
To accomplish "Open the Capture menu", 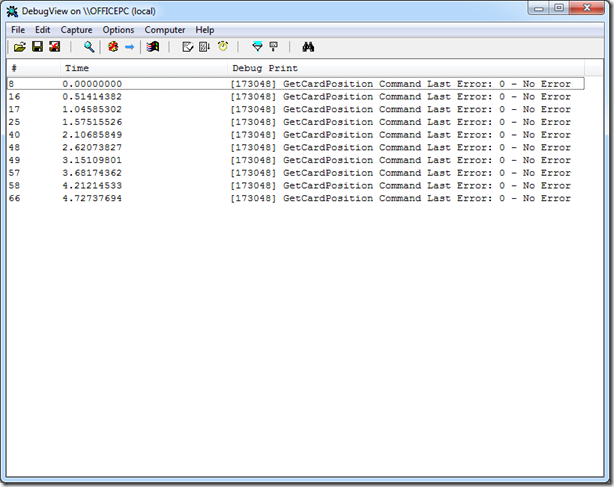I will pos(76,30).
